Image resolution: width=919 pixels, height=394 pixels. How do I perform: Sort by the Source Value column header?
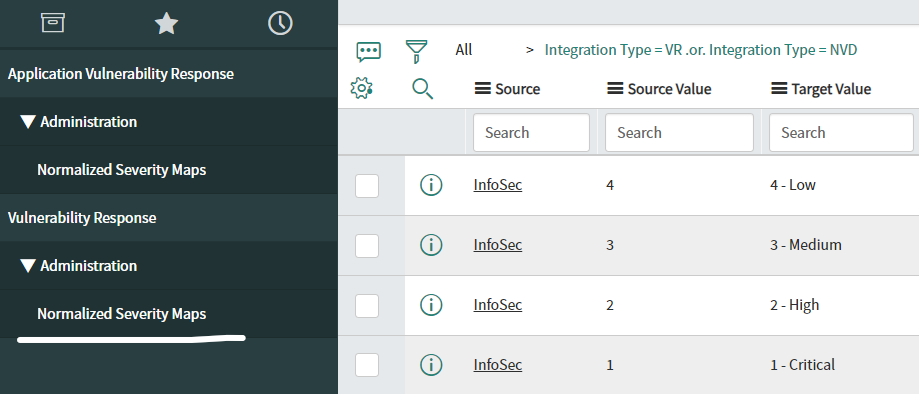point(669,89)
